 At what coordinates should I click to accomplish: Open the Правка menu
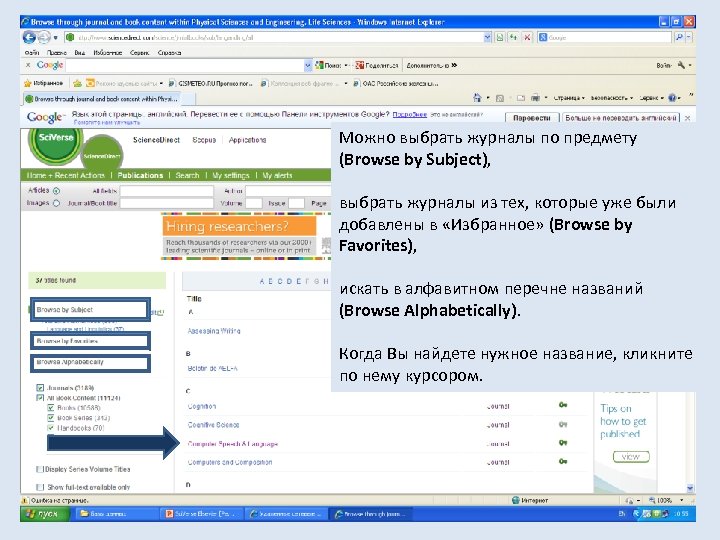pyautogui.click(x=56, y=53)
